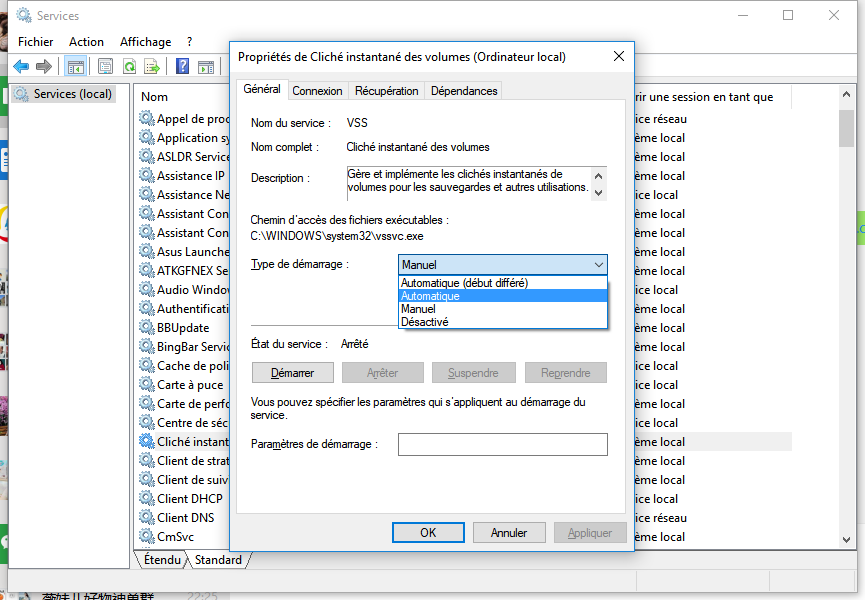Click the Forward arrow toolbar icon

click(x=44, y=67)
